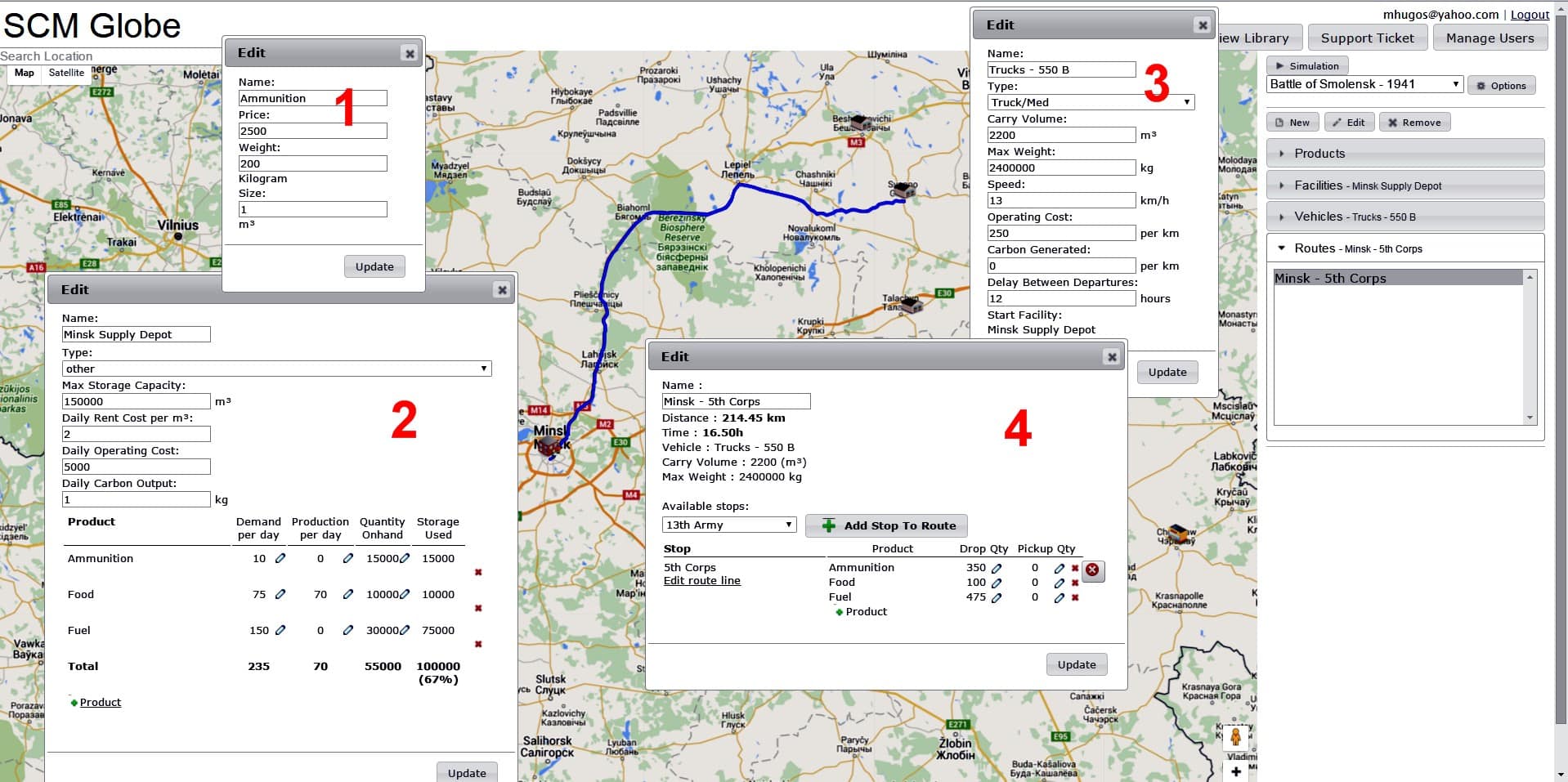Switch map to Map view

pyautogui.click(x=25, y=73)
